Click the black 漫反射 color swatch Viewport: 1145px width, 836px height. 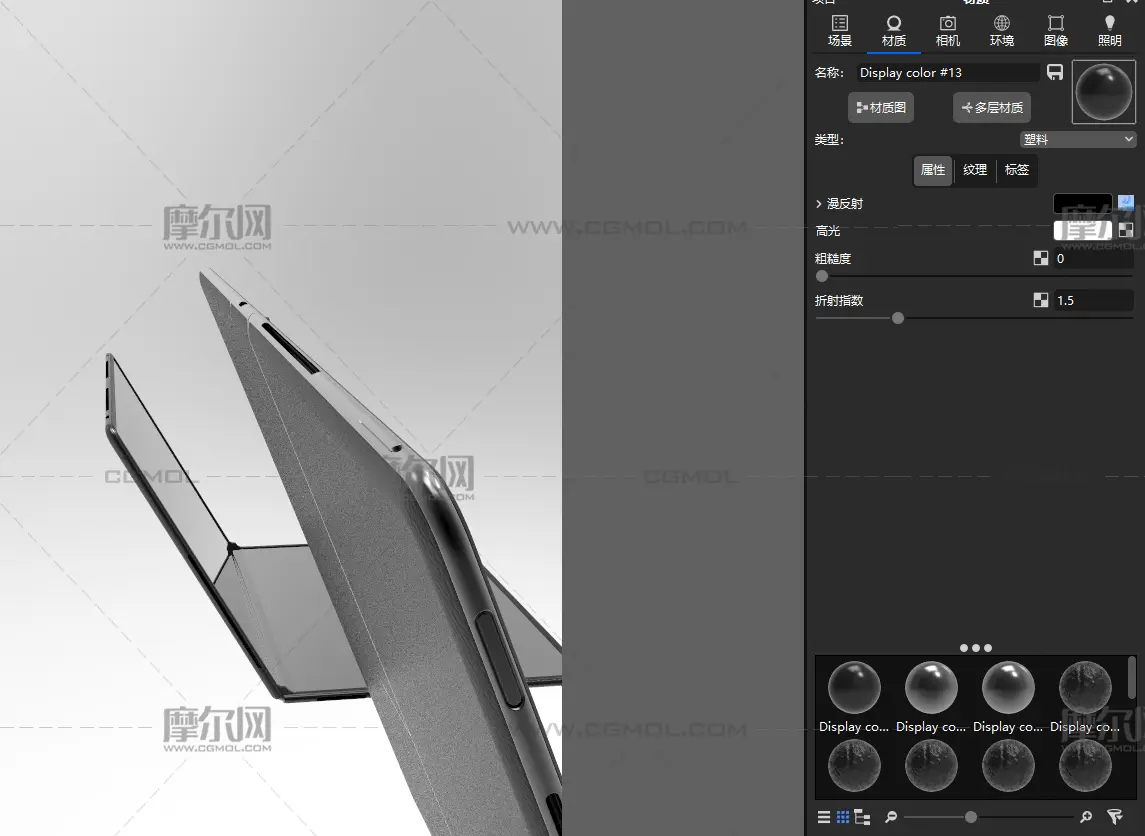click(x=1082, y=203)
